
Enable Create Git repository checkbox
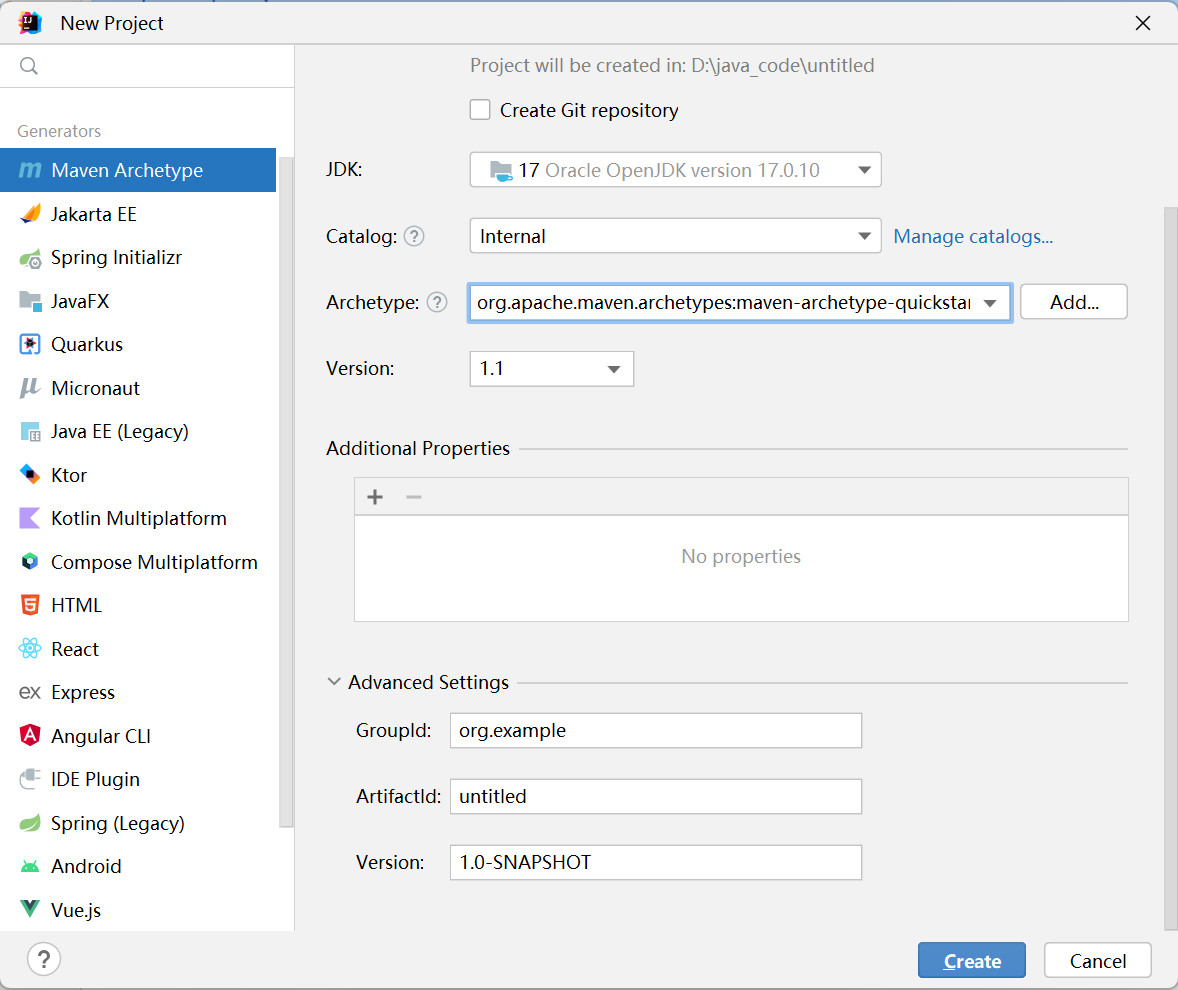(x=480, y=110)
